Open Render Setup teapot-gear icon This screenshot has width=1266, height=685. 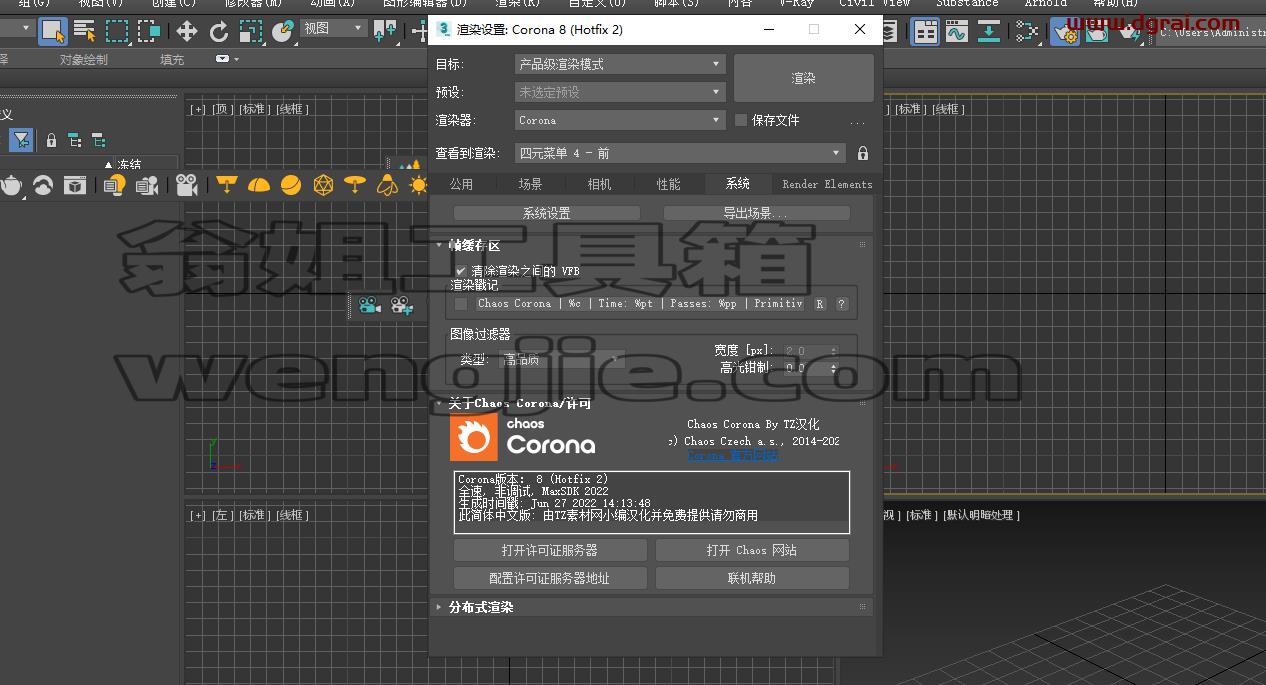pyautogui.click(x=1066, y=31)
